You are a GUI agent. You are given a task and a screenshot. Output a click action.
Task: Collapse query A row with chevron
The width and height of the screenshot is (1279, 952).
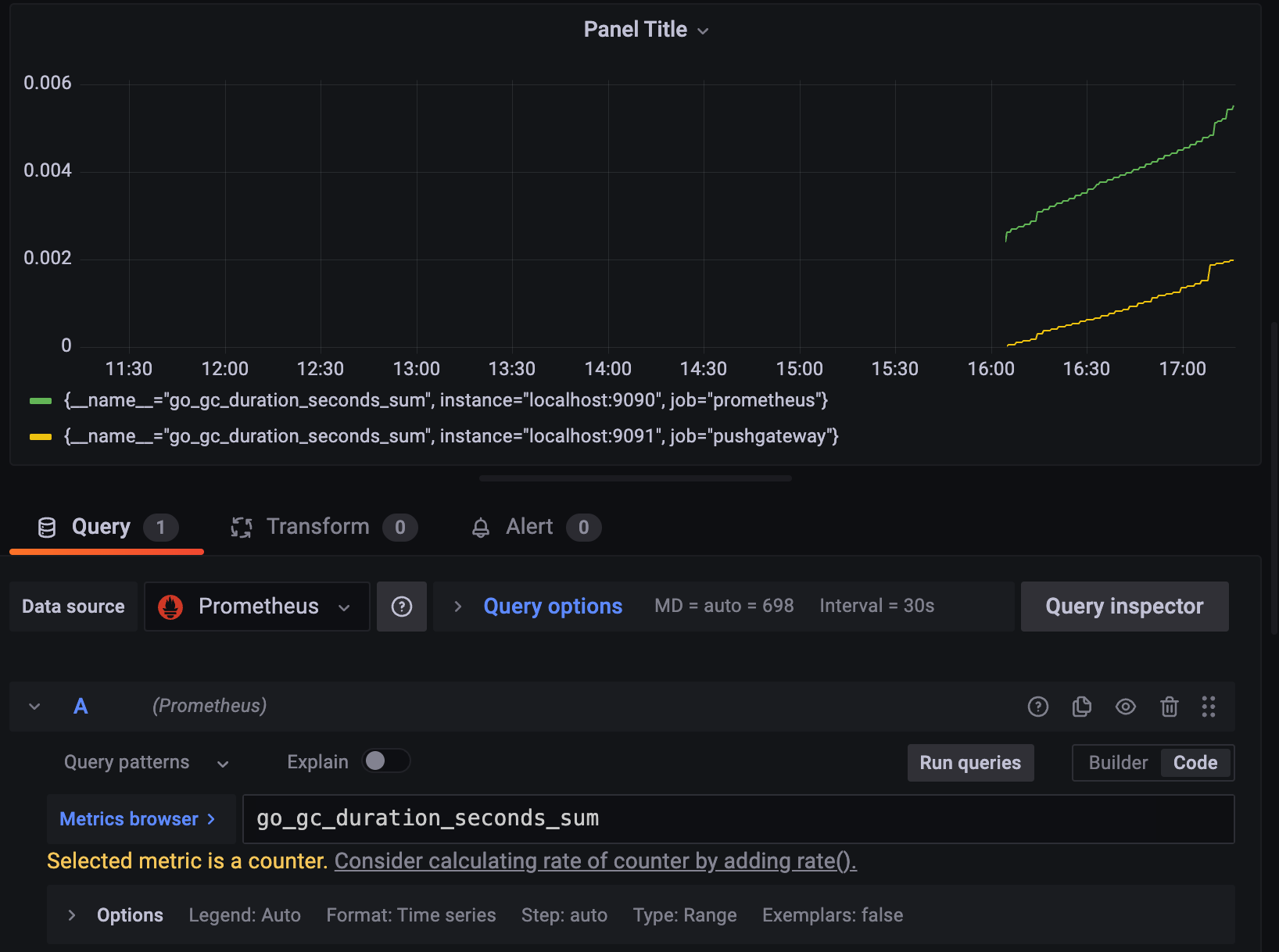tap(34, 707)
